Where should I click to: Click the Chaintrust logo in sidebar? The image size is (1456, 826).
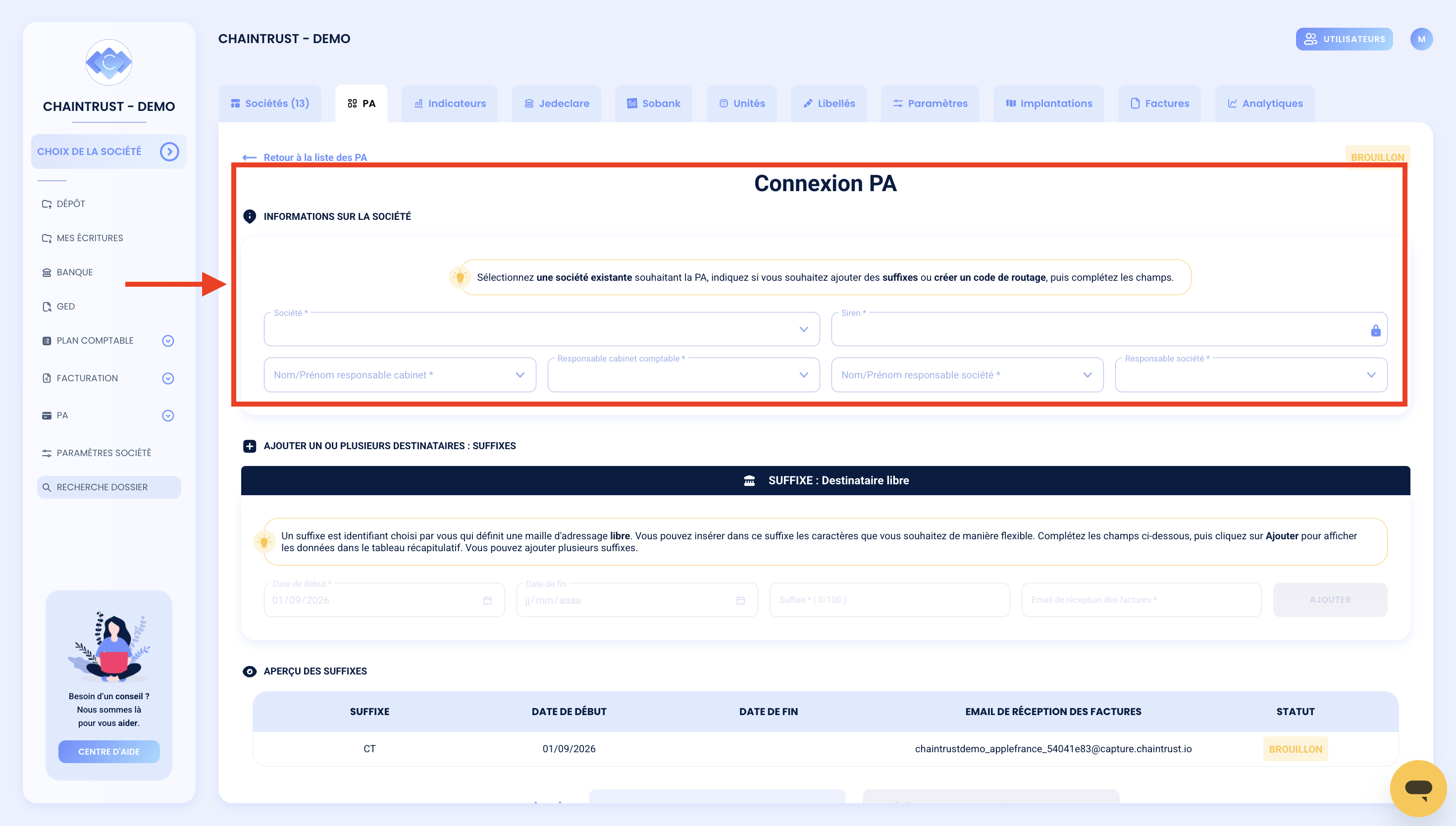tap(109, 62)
